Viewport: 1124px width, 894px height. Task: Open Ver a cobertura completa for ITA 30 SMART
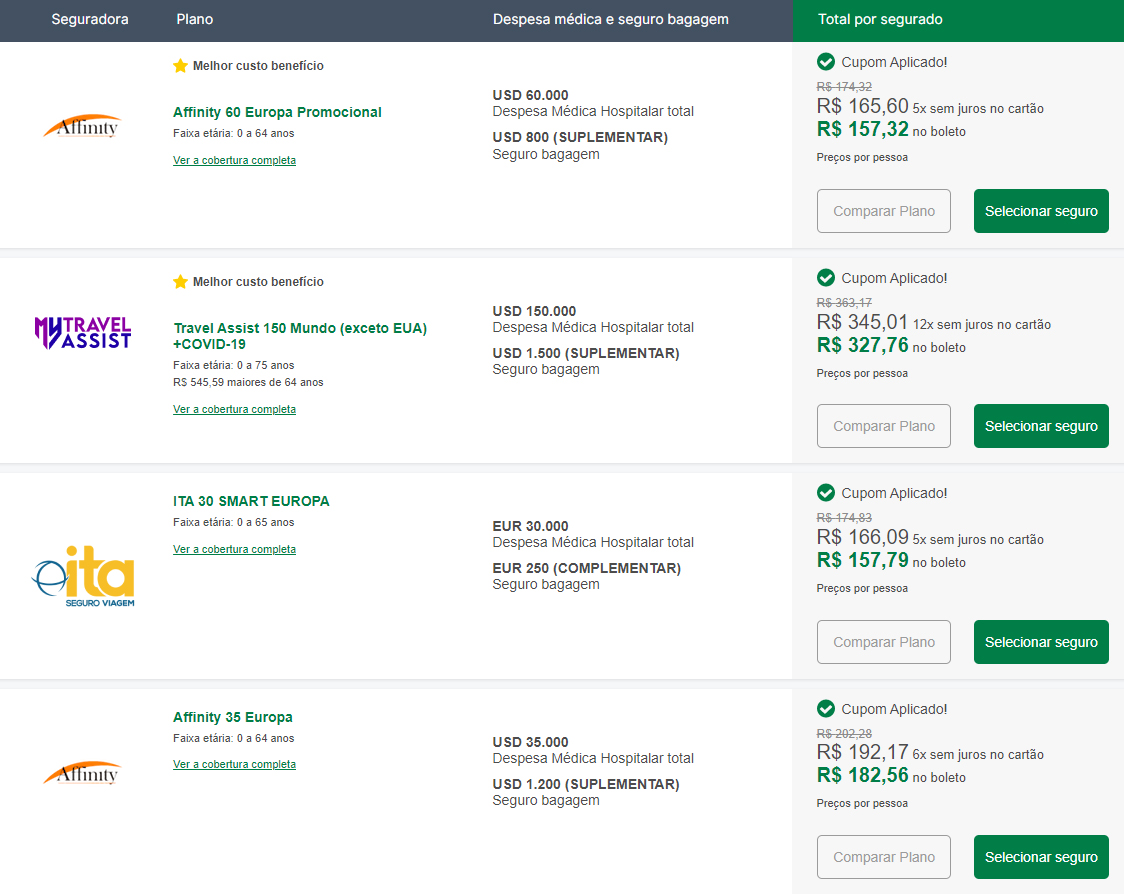click(234, 548)
